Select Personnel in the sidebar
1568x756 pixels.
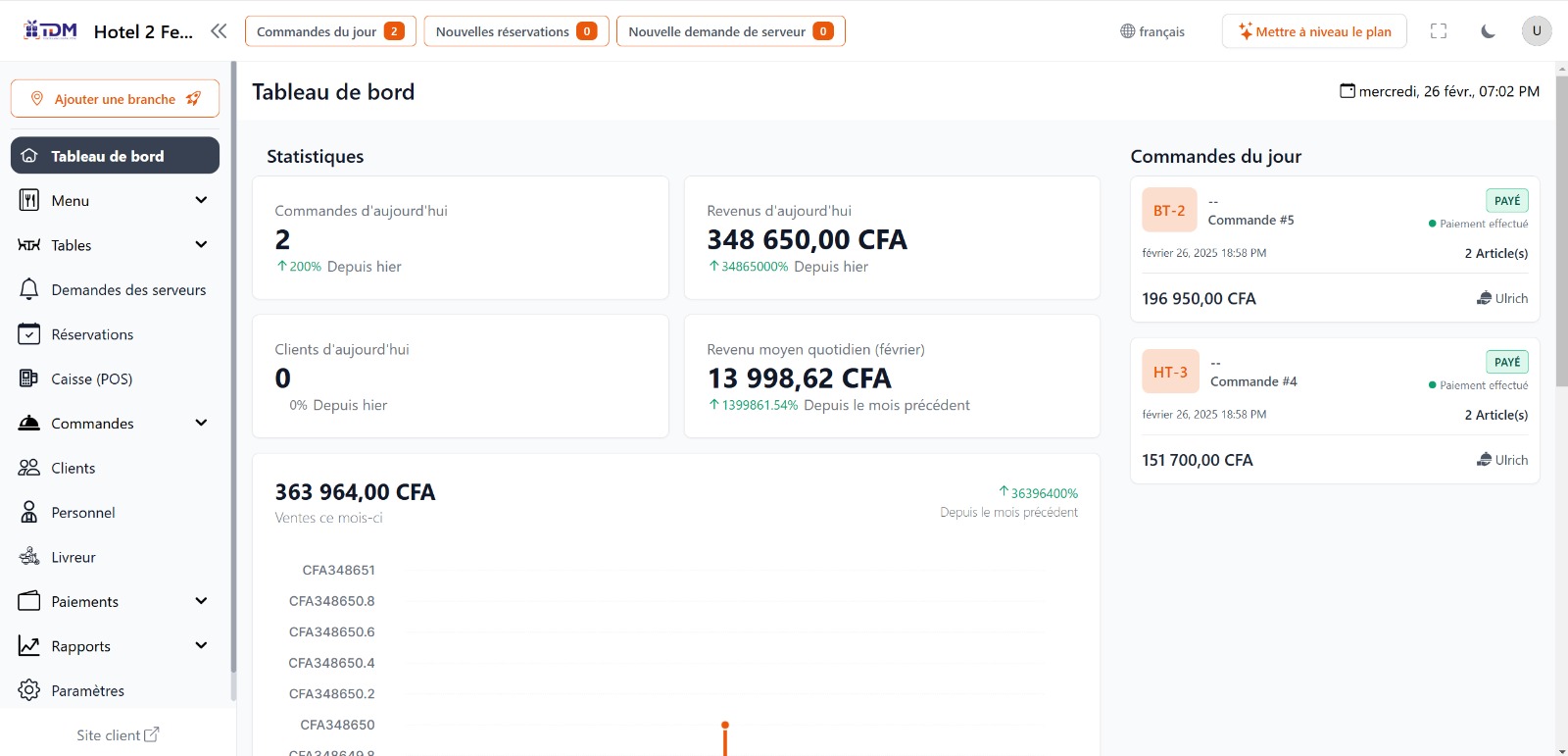pyautogui.click(x=83, y=513)
